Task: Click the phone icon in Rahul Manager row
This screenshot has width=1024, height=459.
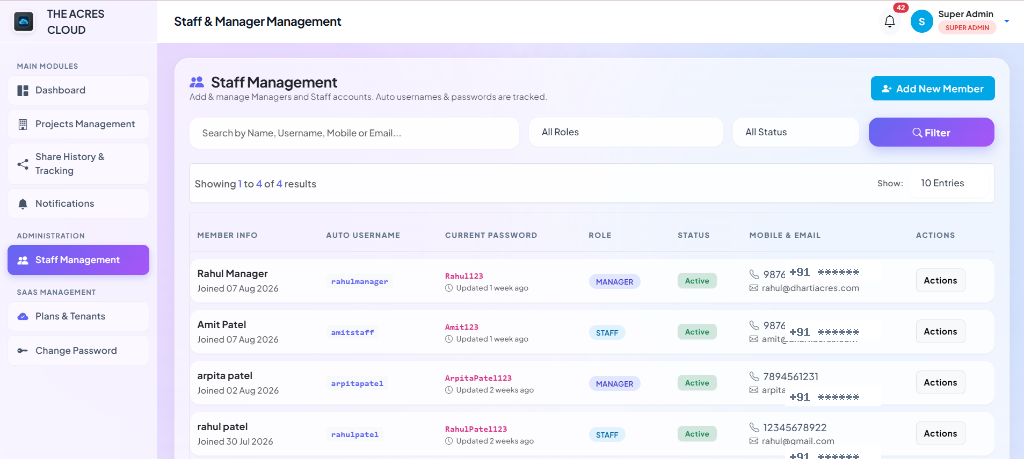Action: (754, 275)
